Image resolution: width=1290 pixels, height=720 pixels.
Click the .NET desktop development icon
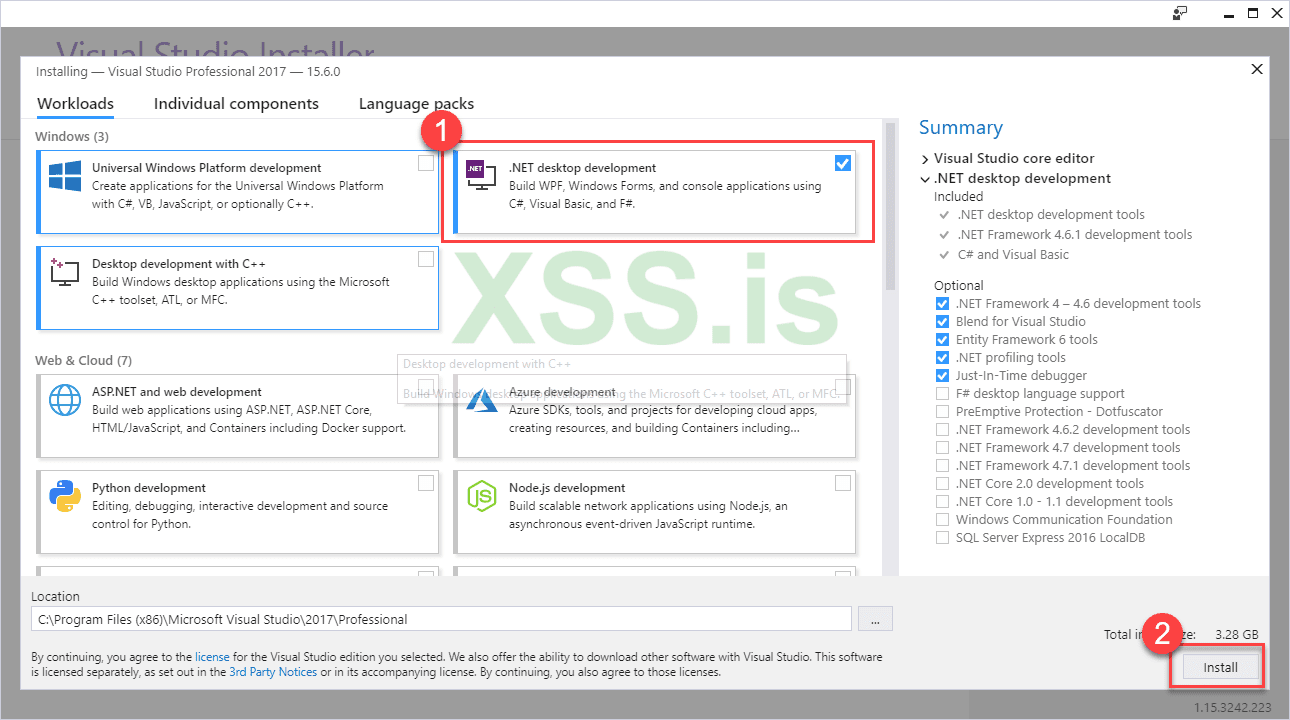482,177
